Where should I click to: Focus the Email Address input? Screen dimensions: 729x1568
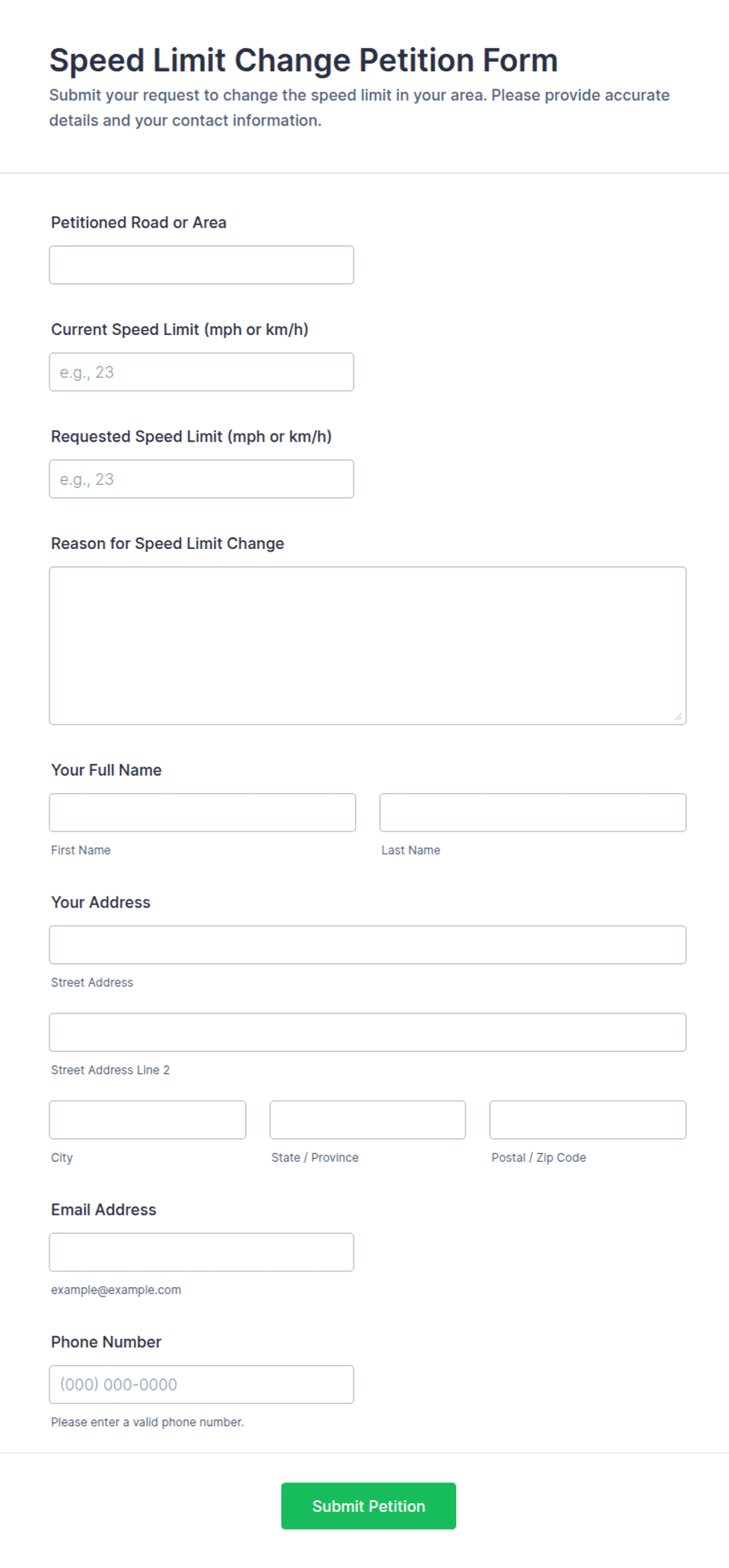pyautogui.click(x=201, y=1252)
